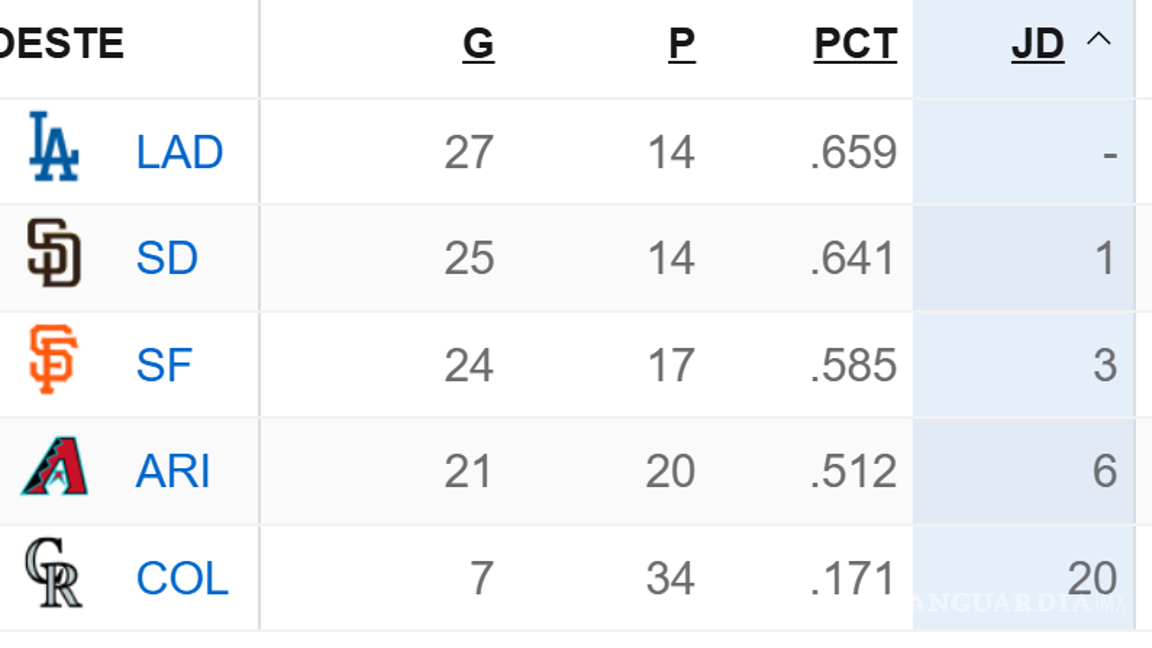Click the OESTE division heading
The width and height of the screenshot is (1152, 648).
tap(60, 43)
